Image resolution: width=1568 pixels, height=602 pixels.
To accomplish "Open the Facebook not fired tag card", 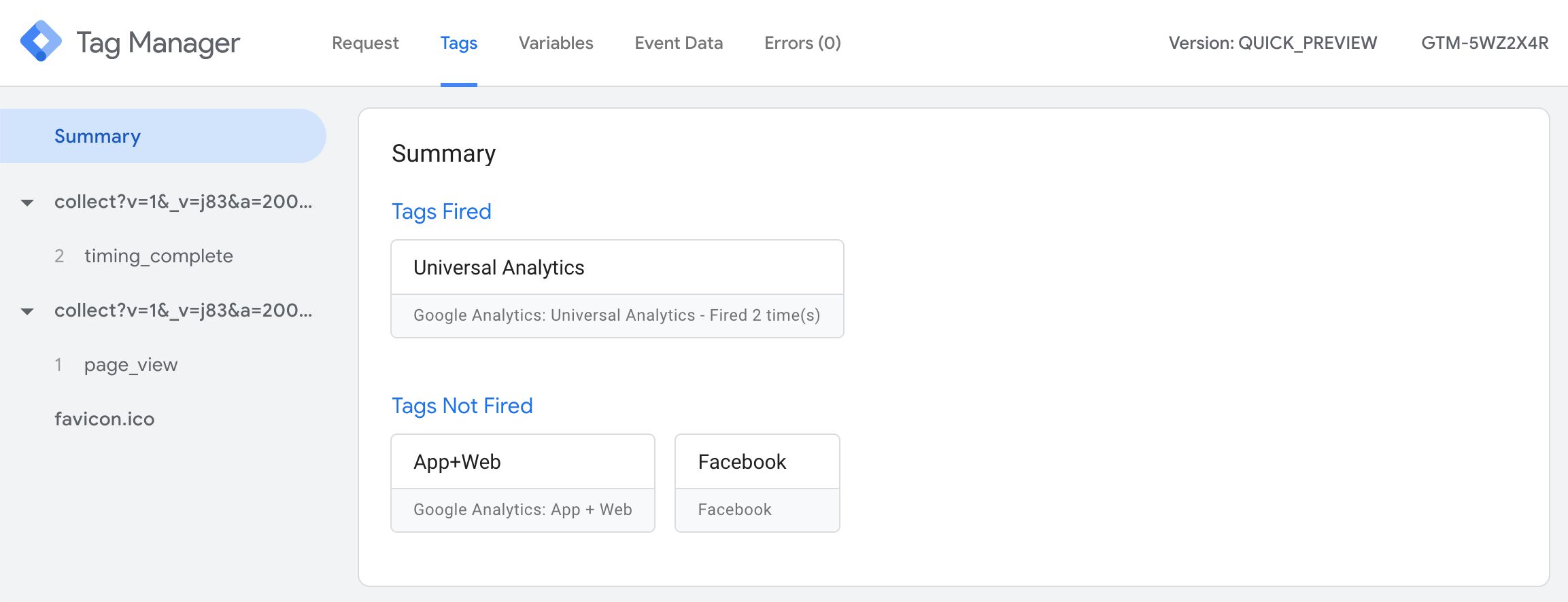I will [757, 483].
